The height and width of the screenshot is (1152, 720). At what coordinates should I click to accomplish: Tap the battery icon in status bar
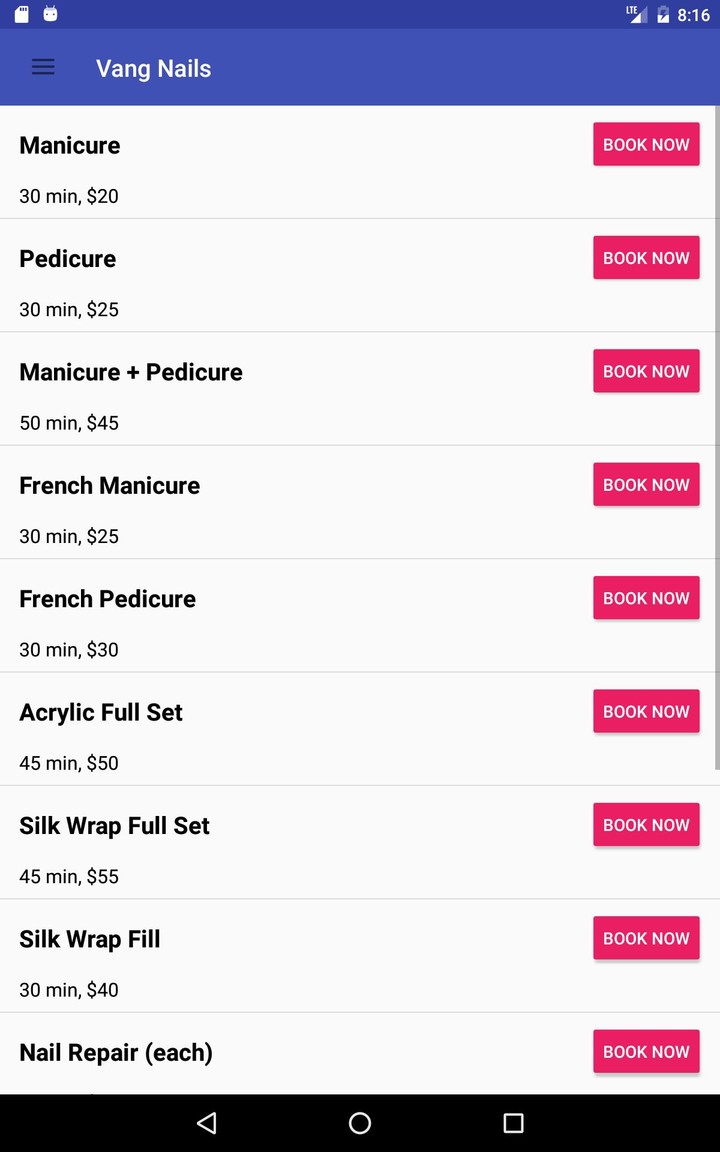coord(662,14)
